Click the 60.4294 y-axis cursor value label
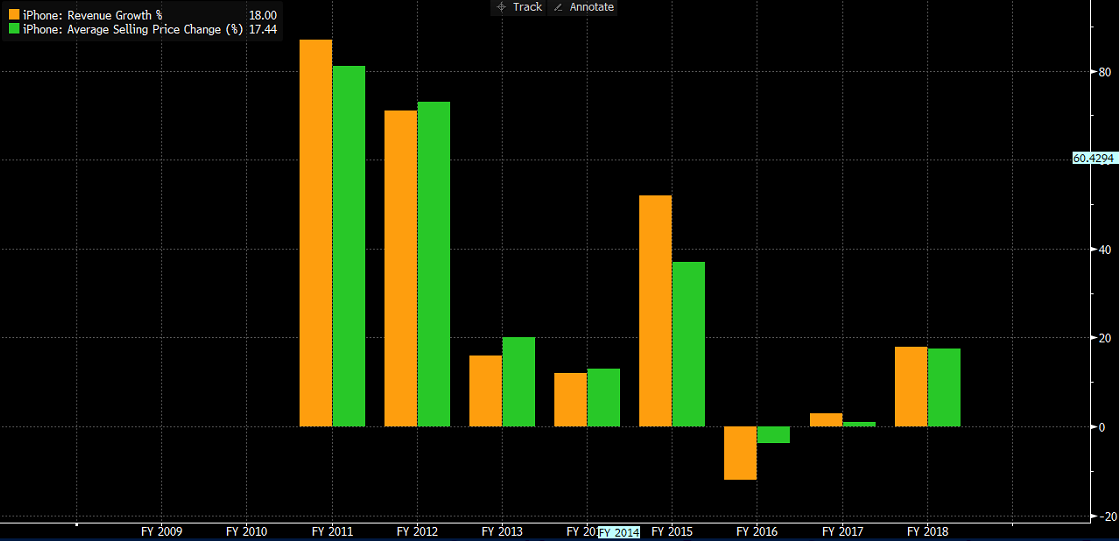This screenshot has height=541, width=1120. [1094, 159]
